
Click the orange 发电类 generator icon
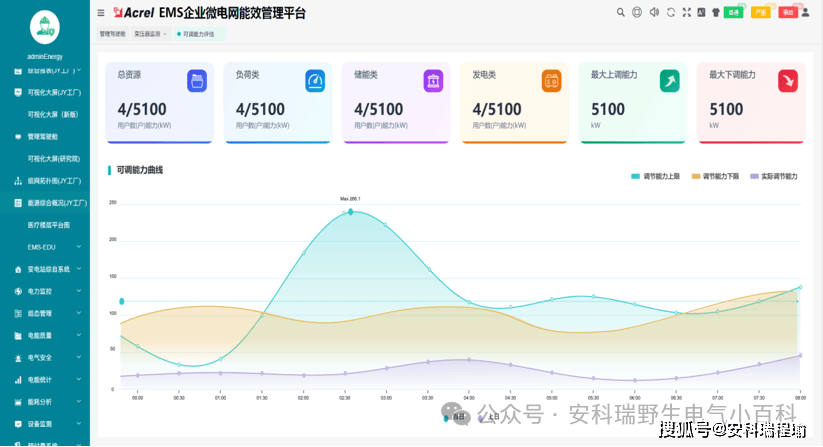552,81
